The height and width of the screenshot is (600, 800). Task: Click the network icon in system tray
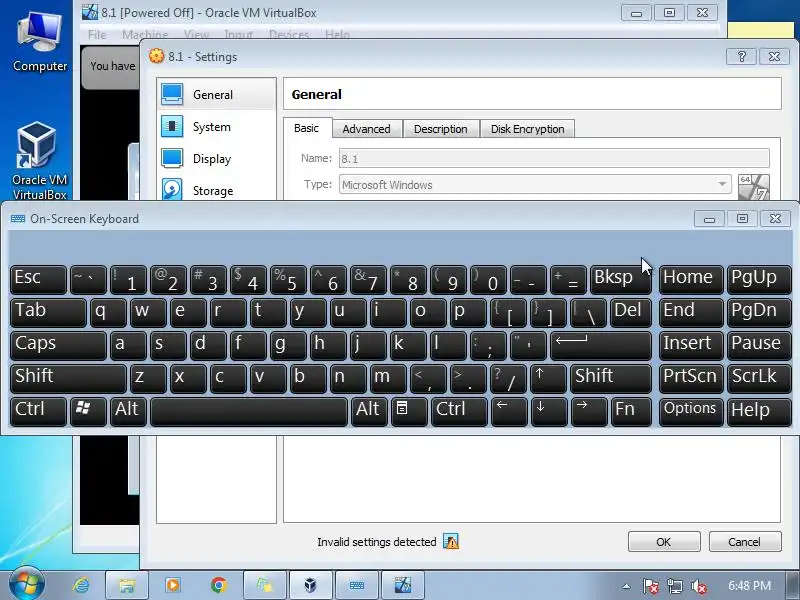pos(674,586)
